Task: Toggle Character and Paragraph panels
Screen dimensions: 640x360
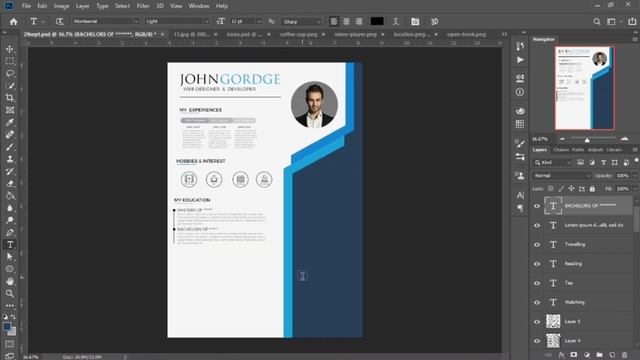Action: coord(415,22)
